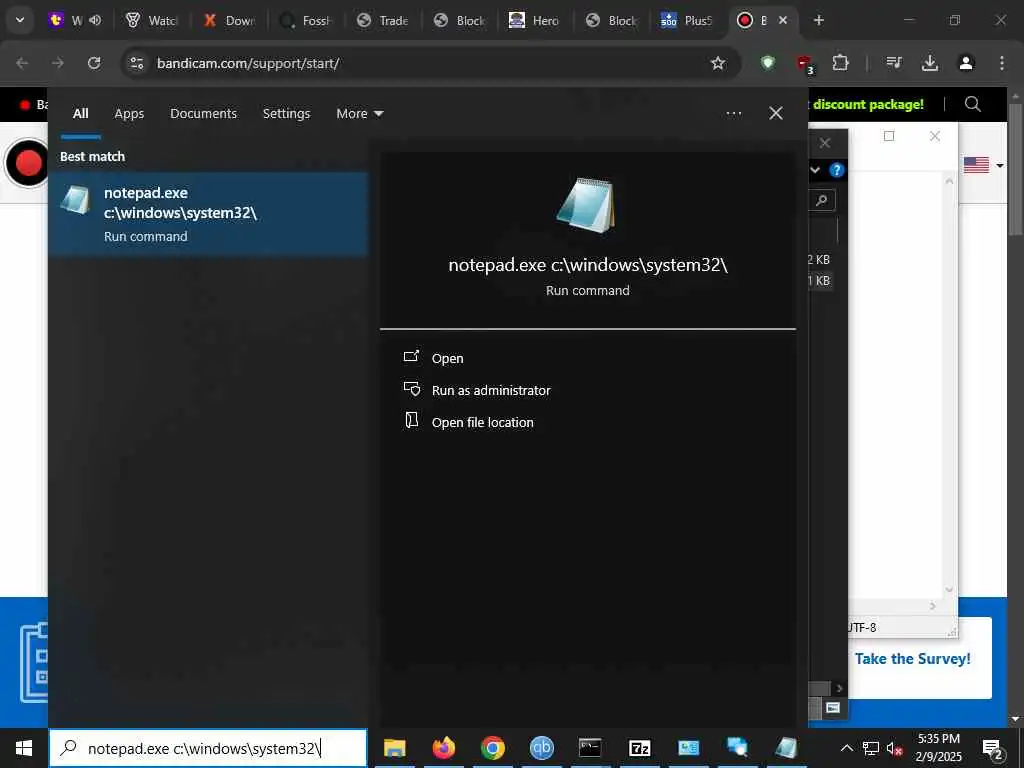Switch to the Watch browser tab

[x=154, y=21]
